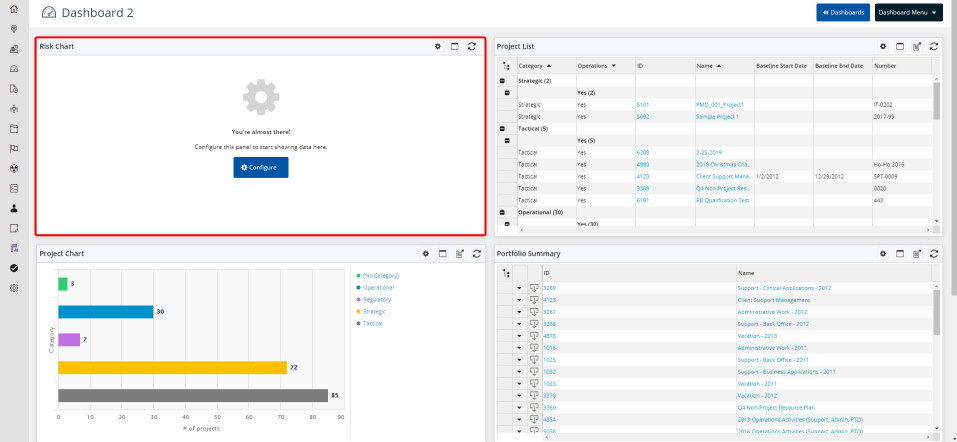This screenshot has height=442, width=957.
Task: Open Risk Chart panel settings gear
Action: 437,46
